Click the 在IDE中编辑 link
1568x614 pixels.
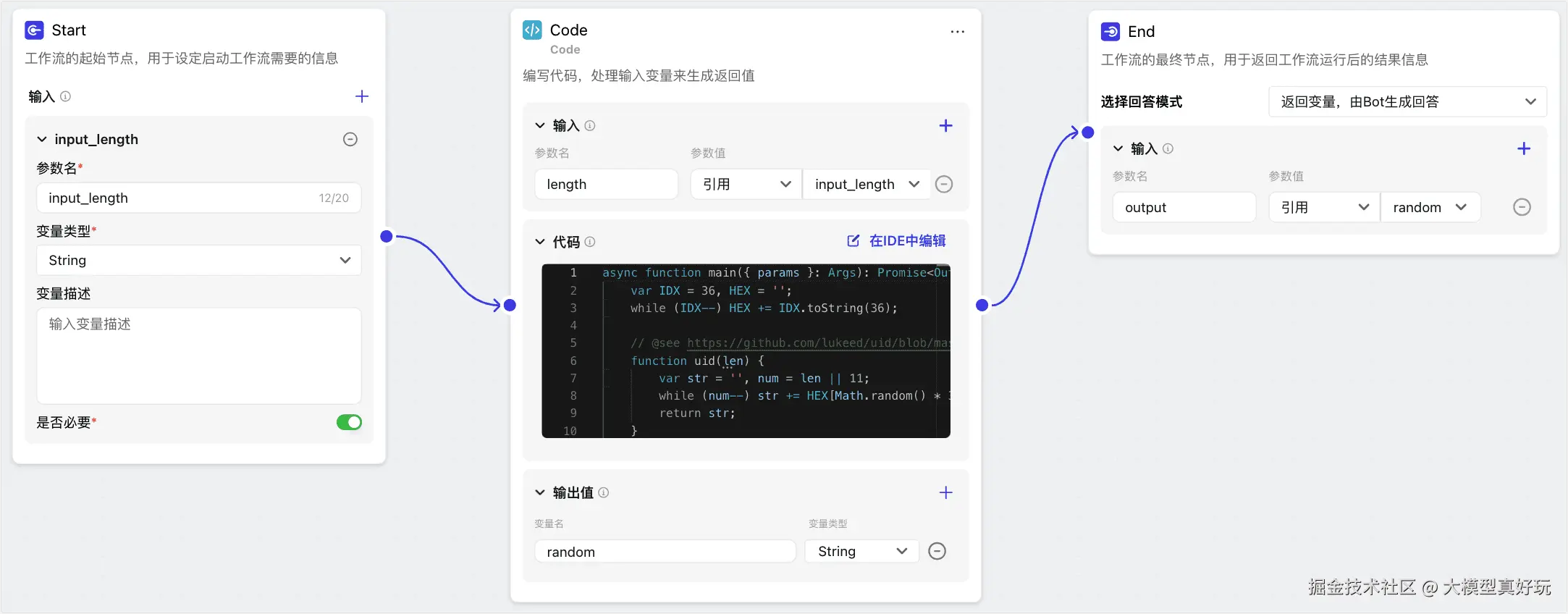tap(907, 241)
